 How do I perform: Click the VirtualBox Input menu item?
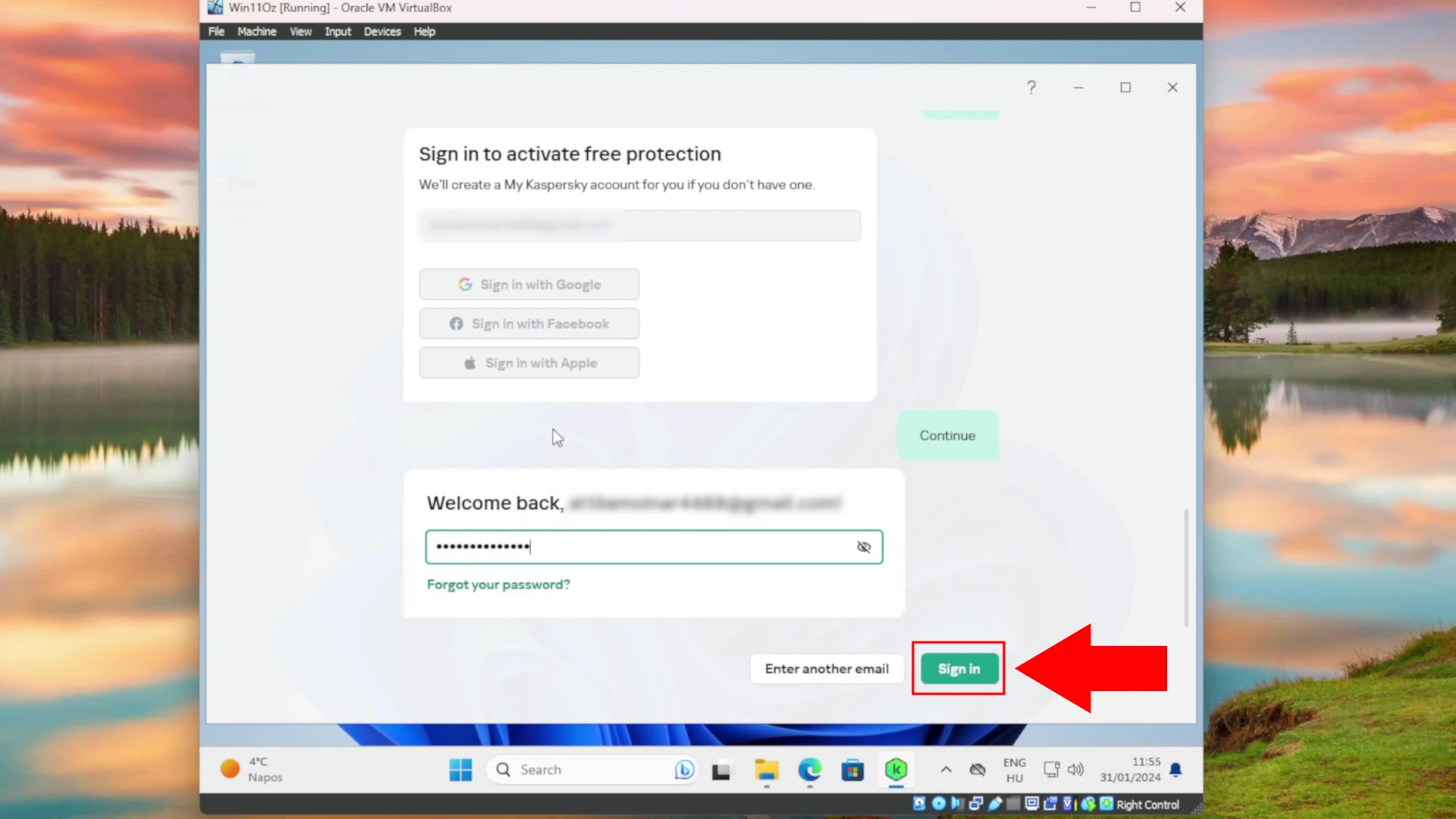[338, 31]
